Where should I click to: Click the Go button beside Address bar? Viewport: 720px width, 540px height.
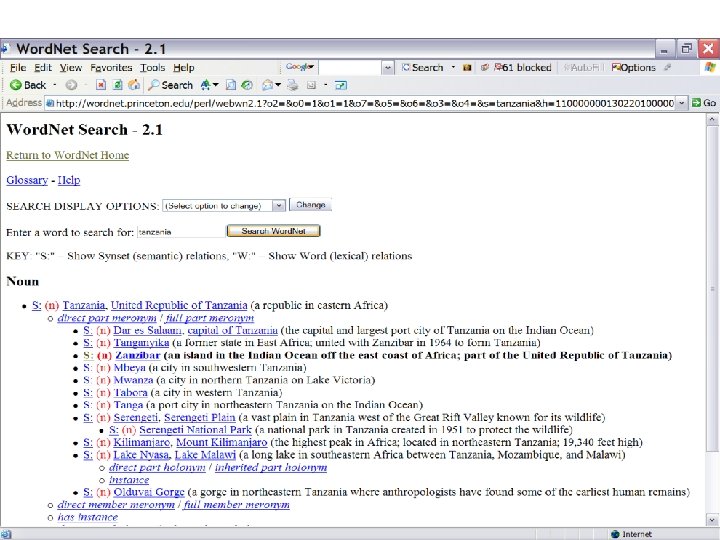704,103
